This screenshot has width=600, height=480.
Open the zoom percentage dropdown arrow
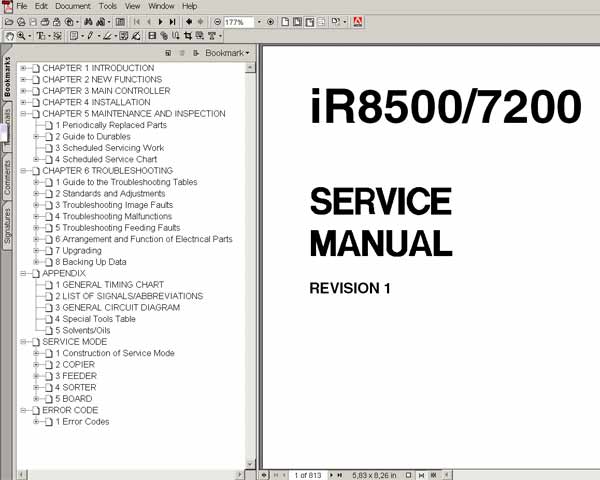point(259,22)
